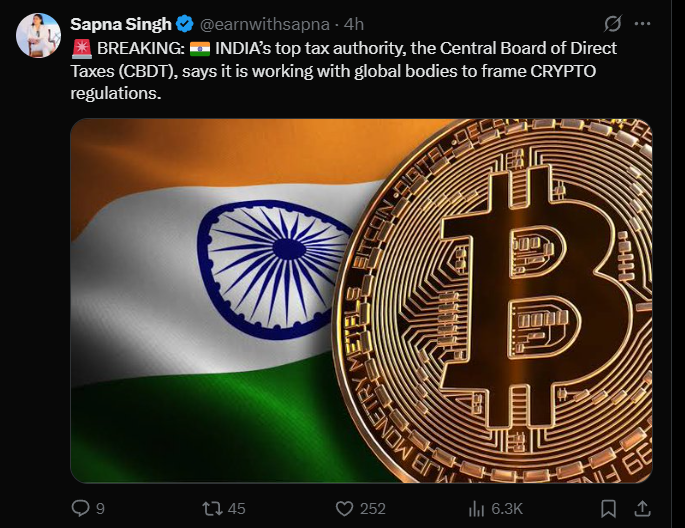This screenshot has width=685, height=528.
Task: Open the More options ellipsis menu
Action: click(643, 23)
